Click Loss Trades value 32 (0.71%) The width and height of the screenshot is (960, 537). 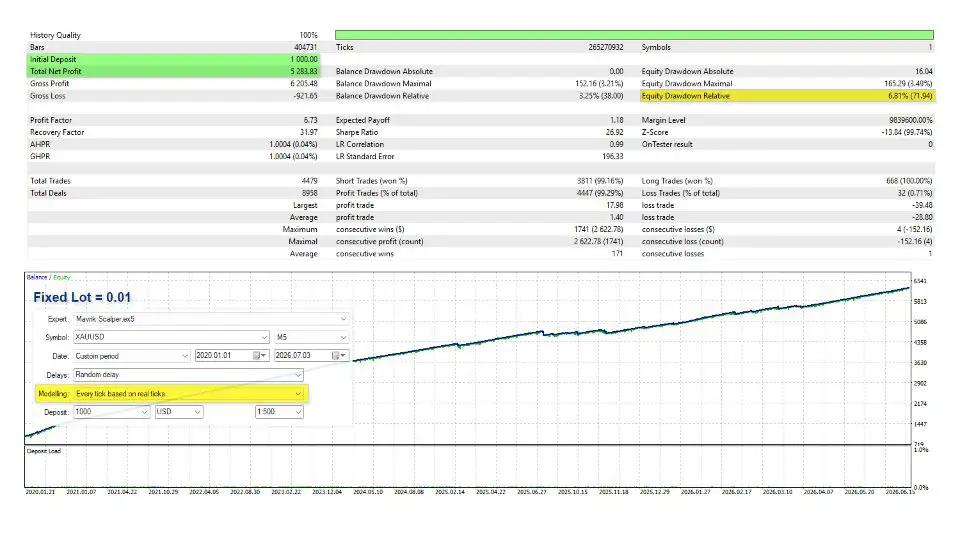pyautogui.click(x=915, y=193)
